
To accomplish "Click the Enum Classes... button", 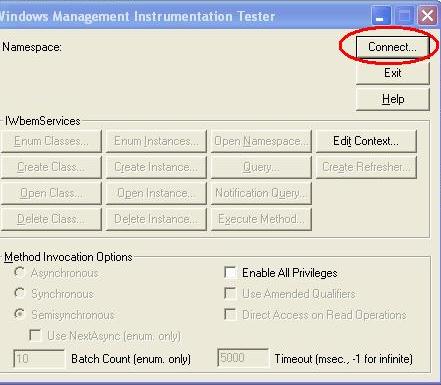I will tap(51, 141).
